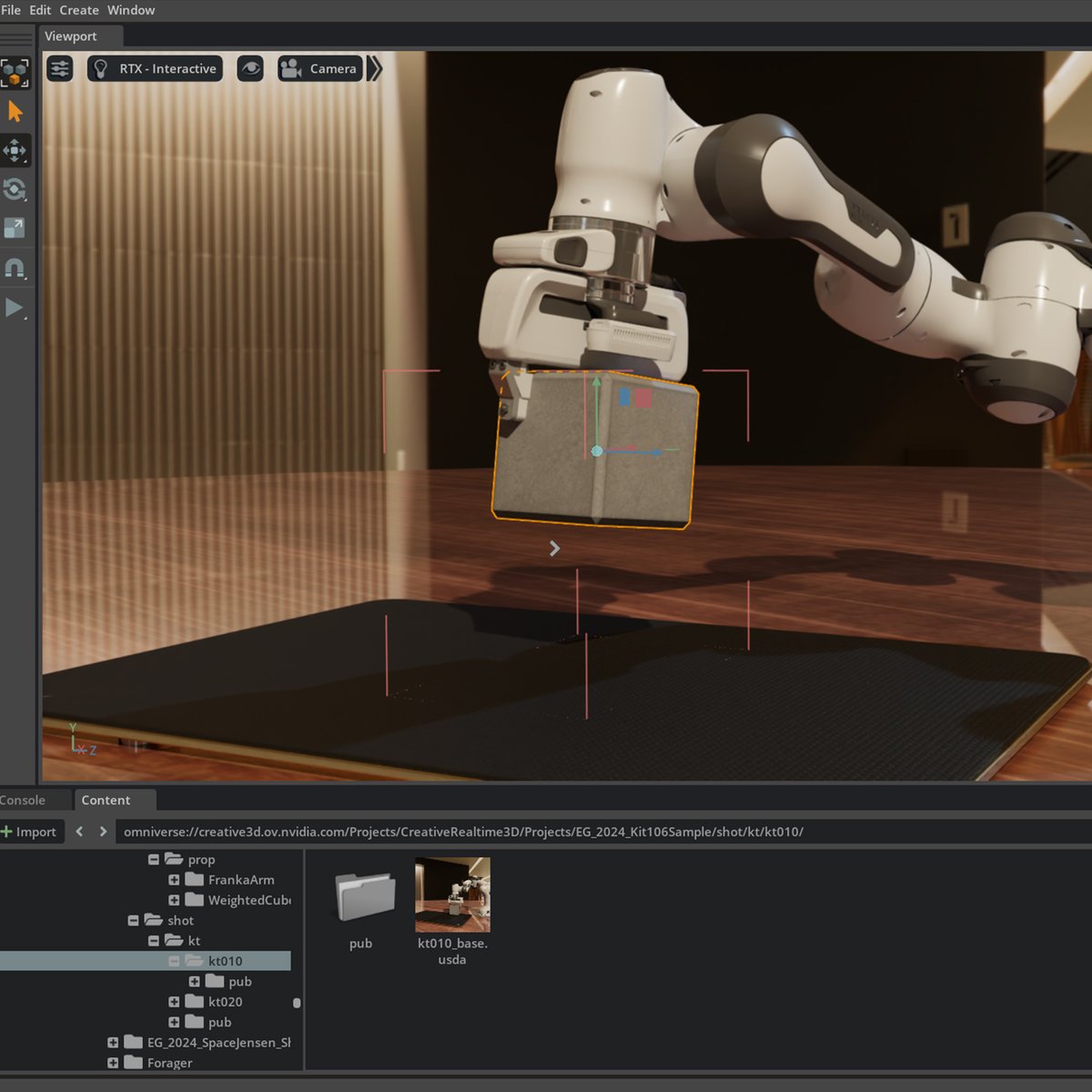Collapse the shot folder
The image size is (1092, 1092).
pyautogui.click(x=134, y=920)
